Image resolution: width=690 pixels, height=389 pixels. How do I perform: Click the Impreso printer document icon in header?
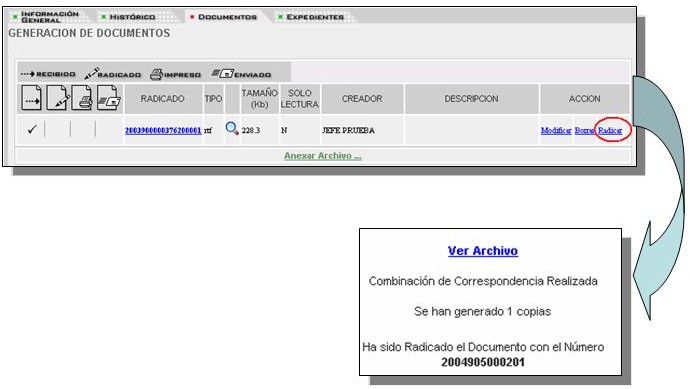[82, 98]
